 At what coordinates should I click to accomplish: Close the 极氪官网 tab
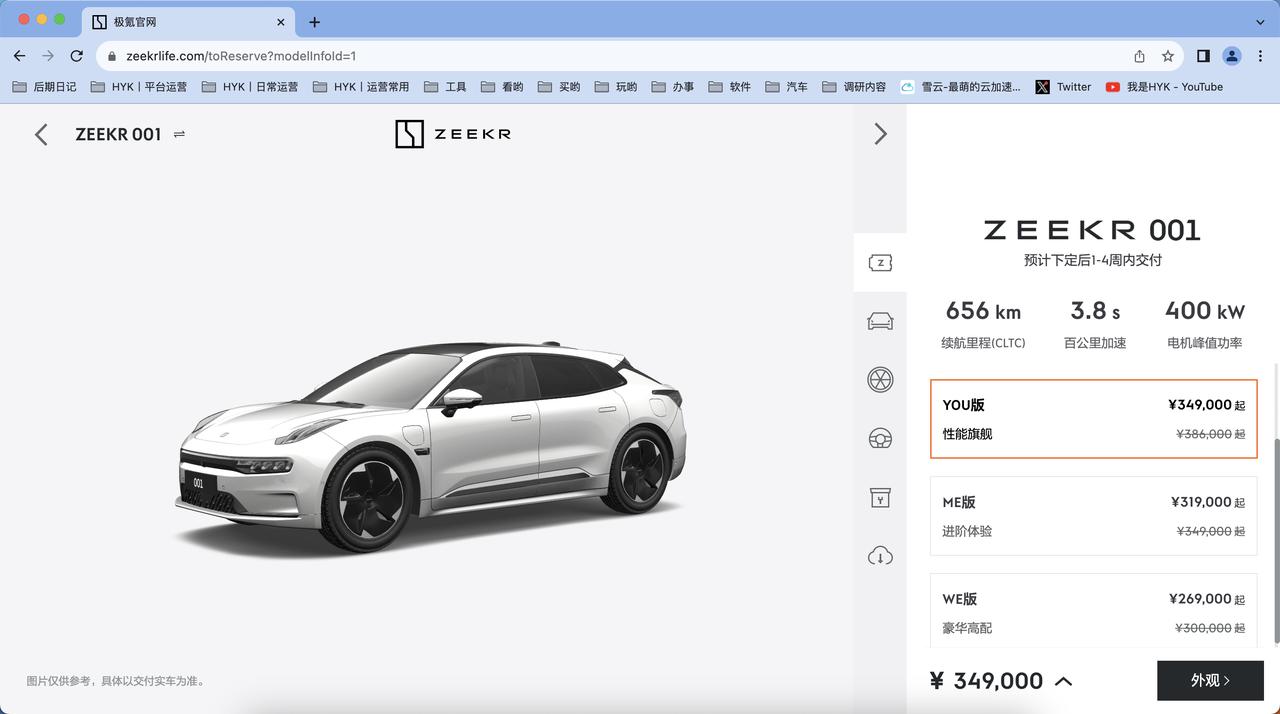click(x=281, y=22)
